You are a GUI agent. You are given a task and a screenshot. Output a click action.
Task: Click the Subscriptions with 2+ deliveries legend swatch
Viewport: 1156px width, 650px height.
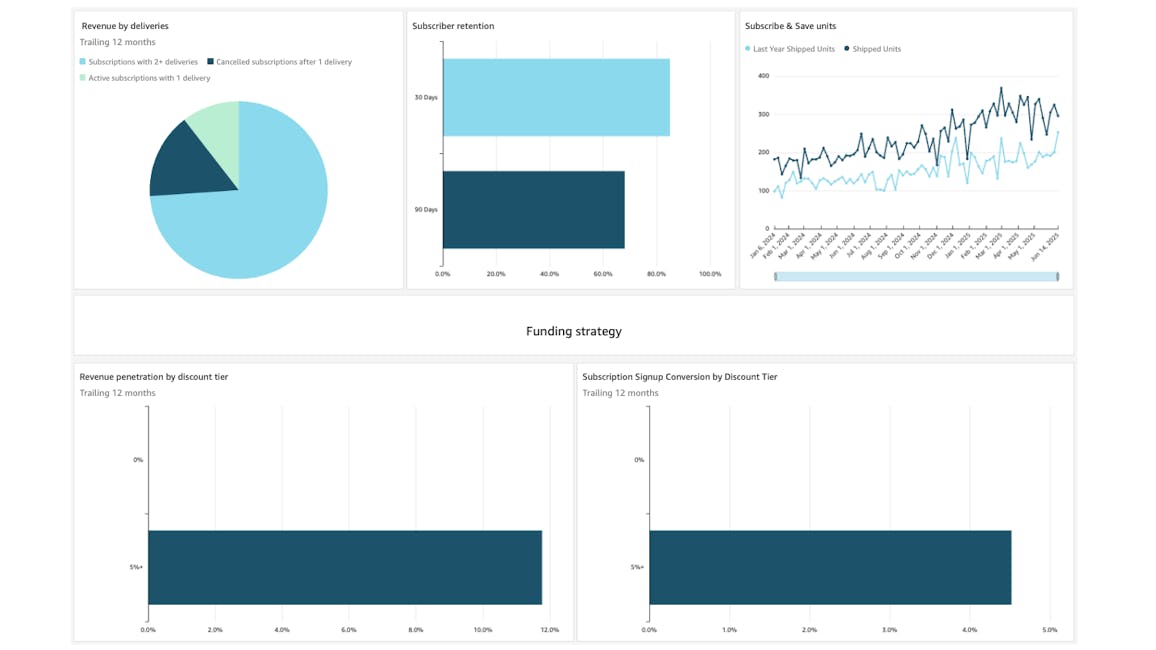pyautogui.click(x=83, y=62)
